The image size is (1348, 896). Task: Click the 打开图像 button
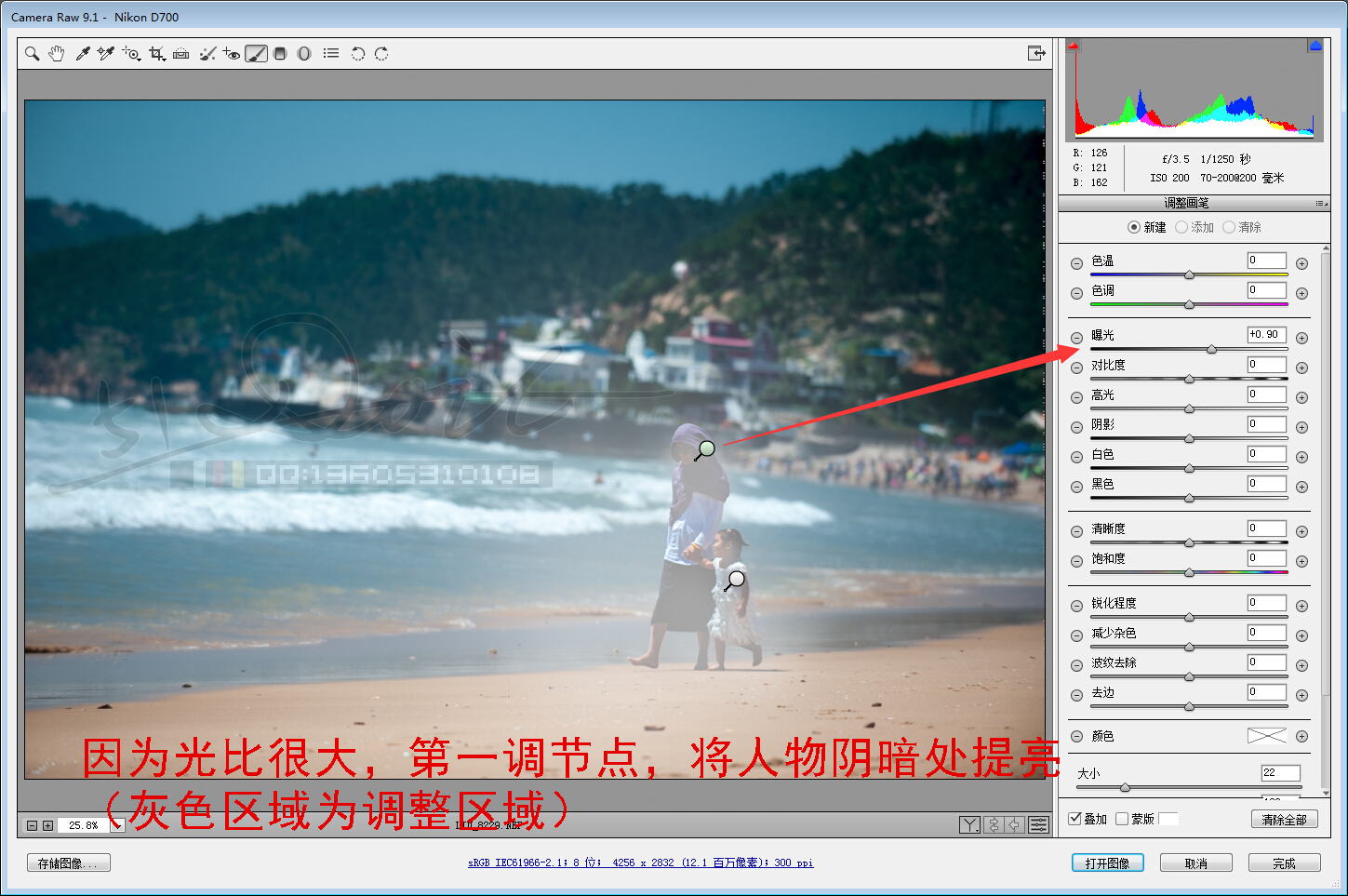click(x=1107, y=863)
